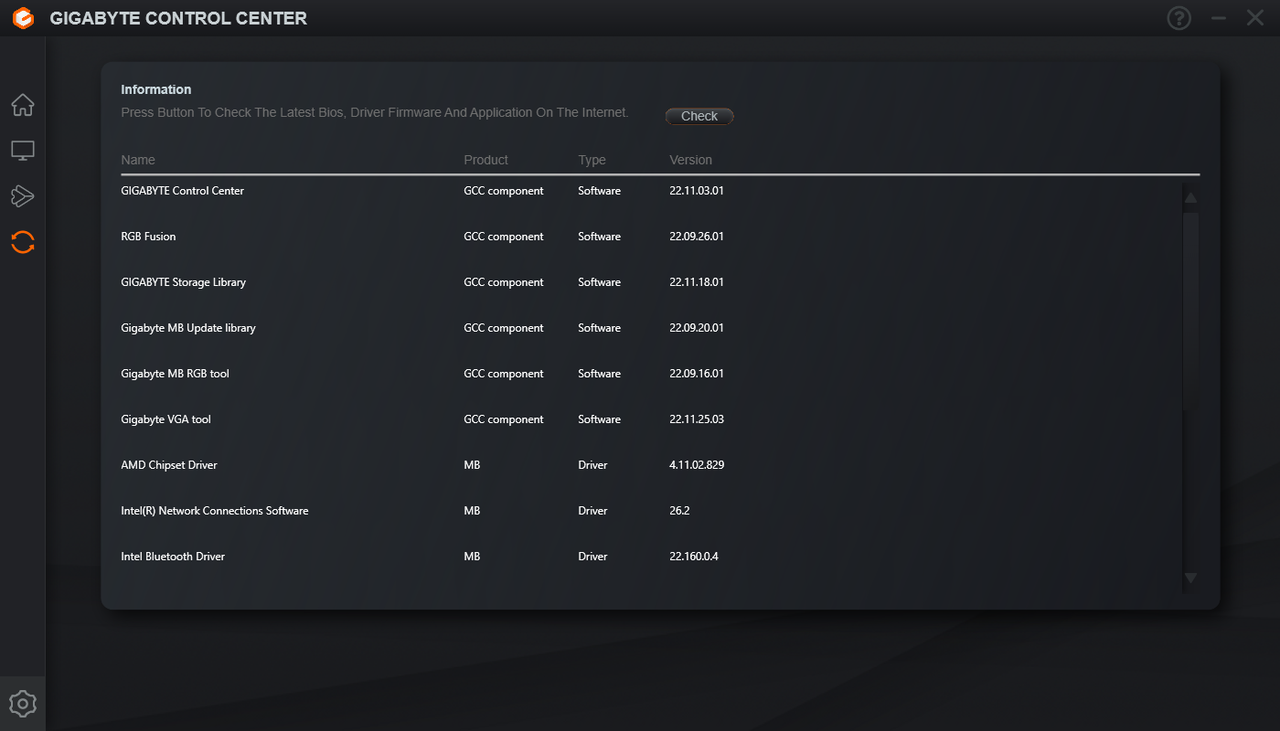This screenshot has width=1280, height=731.
Task: Click version 22.09.16.01
Action: click(x=697, y=374)
